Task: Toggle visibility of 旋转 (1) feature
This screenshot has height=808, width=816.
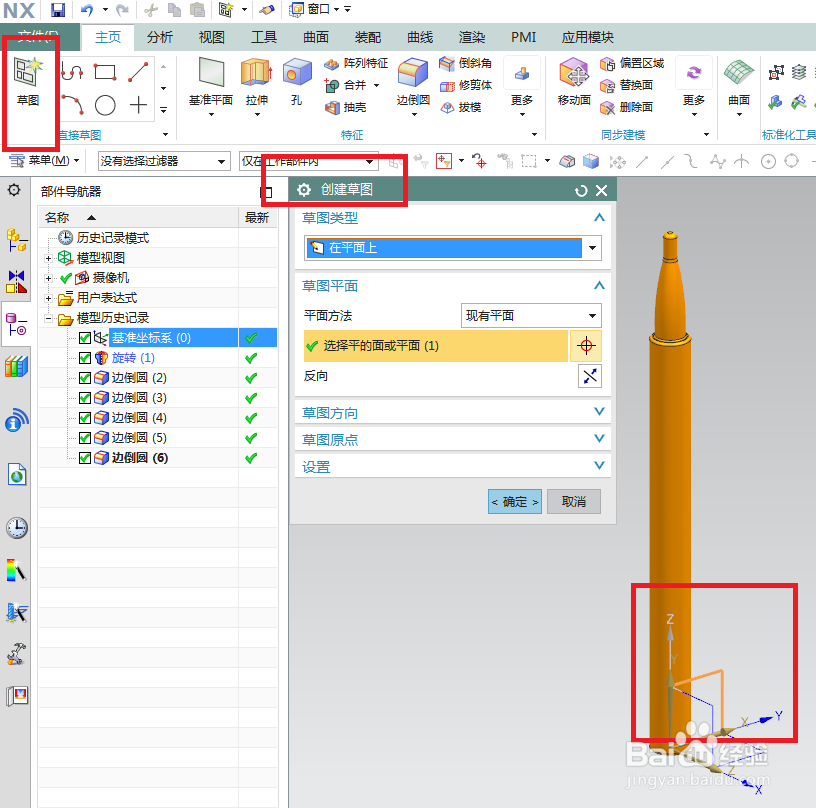Action: coord(85,357)
